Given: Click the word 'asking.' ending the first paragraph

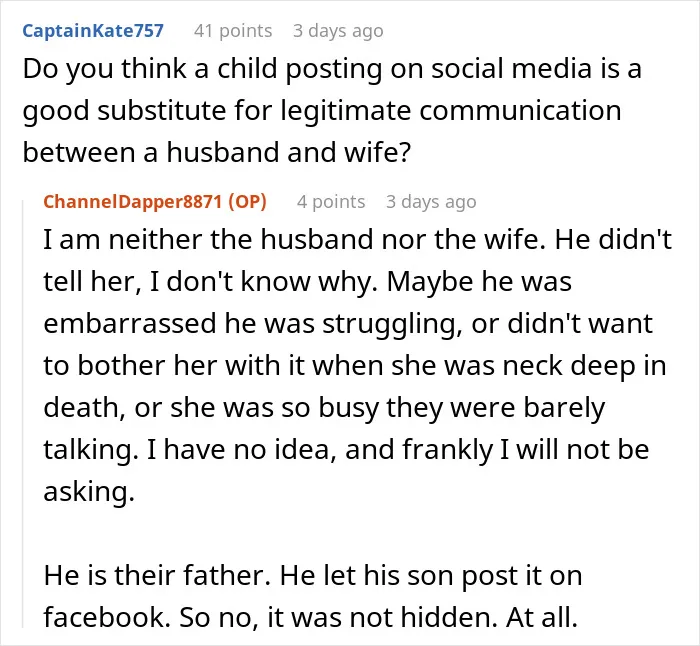Looking at the screenshot, I should point(89,492).
